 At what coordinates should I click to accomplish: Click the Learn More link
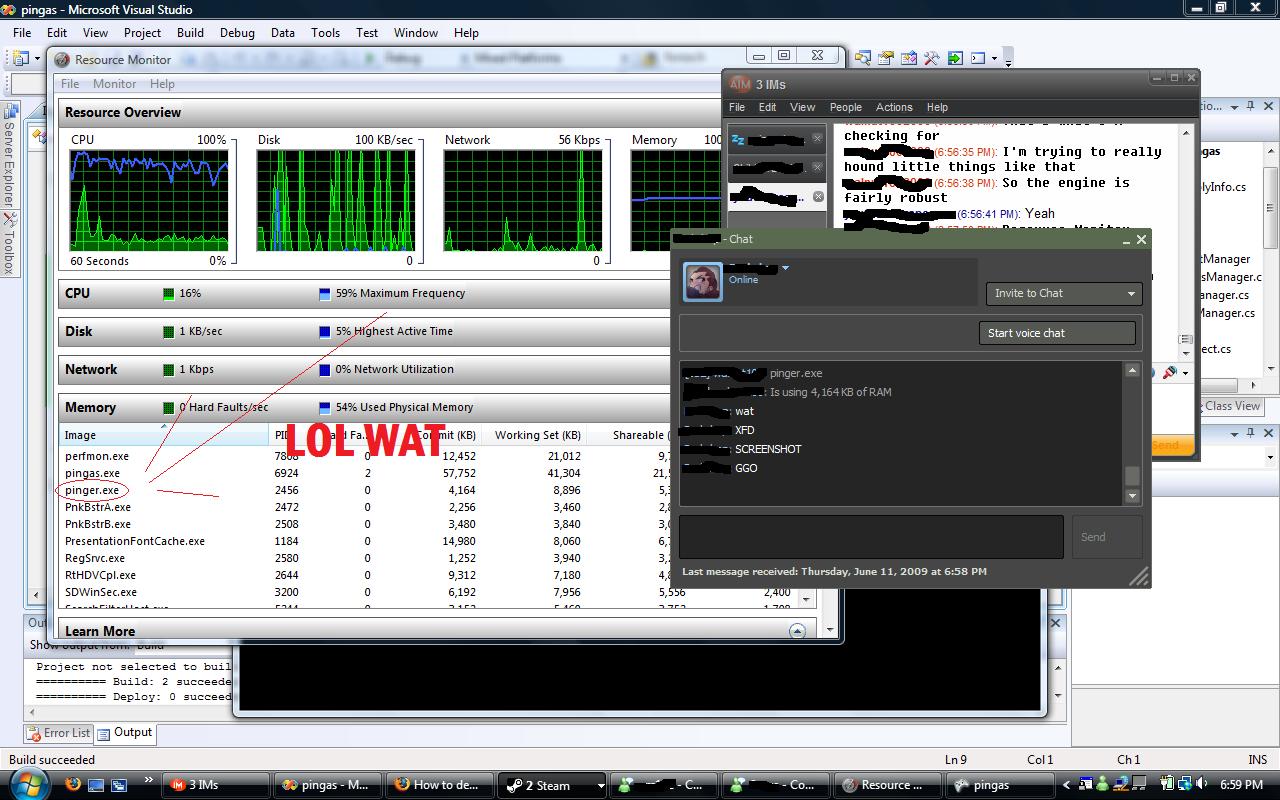(x=100, y=631)
